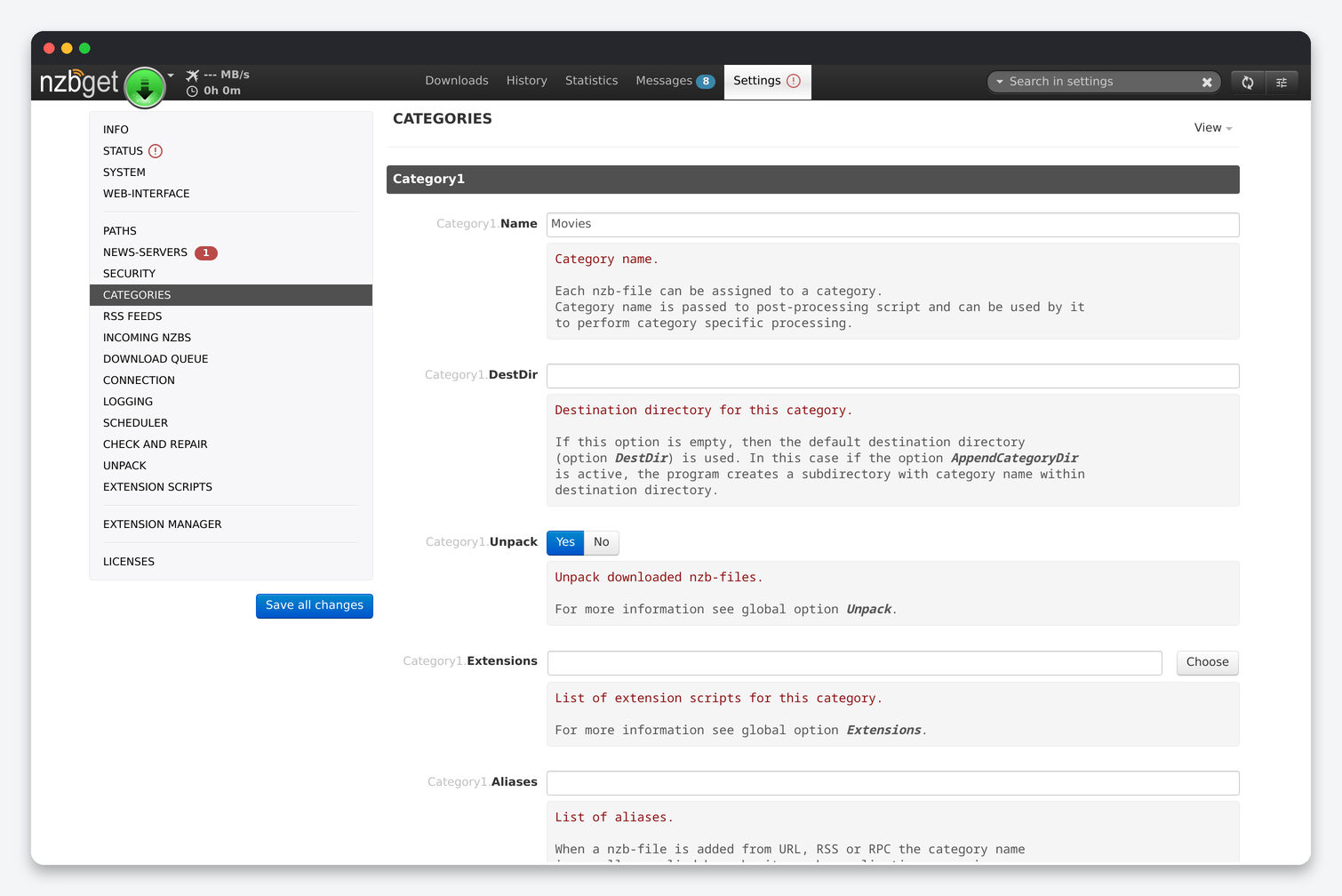1342x896 pixels.
Task: Click the '--- MB/s' speed text
Action: coord(227,75)
